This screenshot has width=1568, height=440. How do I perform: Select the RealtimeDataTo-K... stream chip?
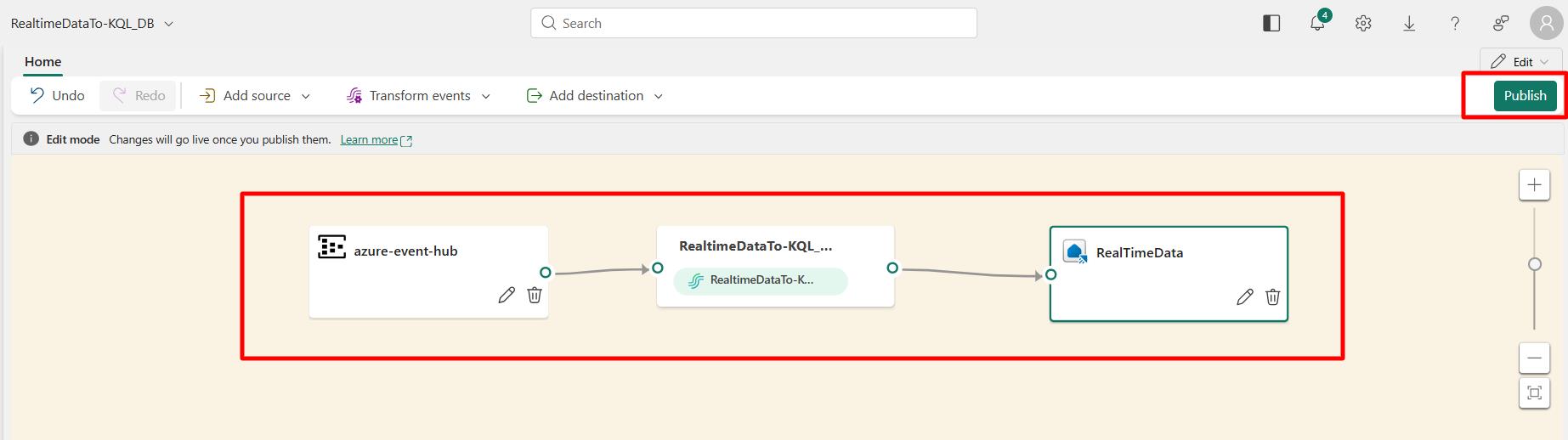pyautogui.click(x=761, y=280)
